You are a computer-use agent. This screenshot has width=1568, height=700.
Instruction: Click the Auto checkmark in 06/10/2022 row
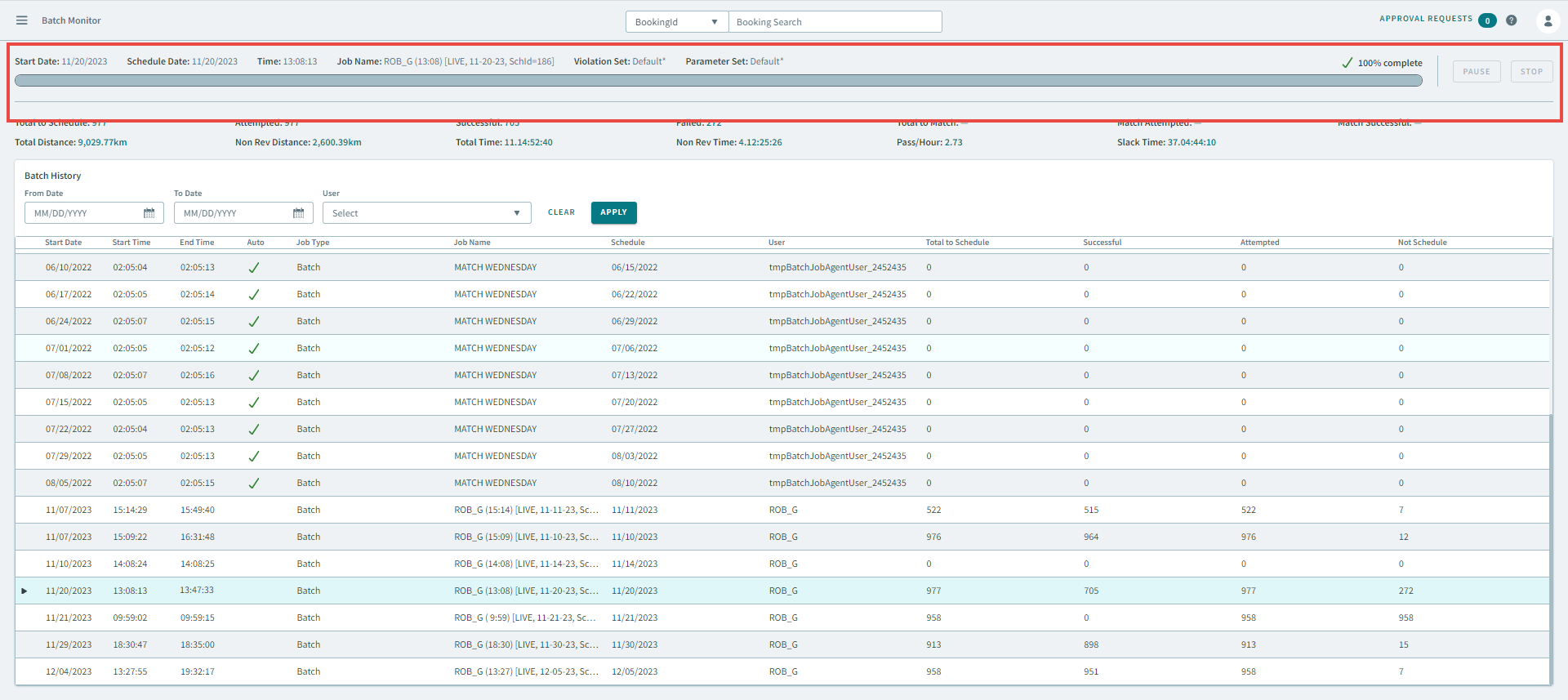coord(254,268)
